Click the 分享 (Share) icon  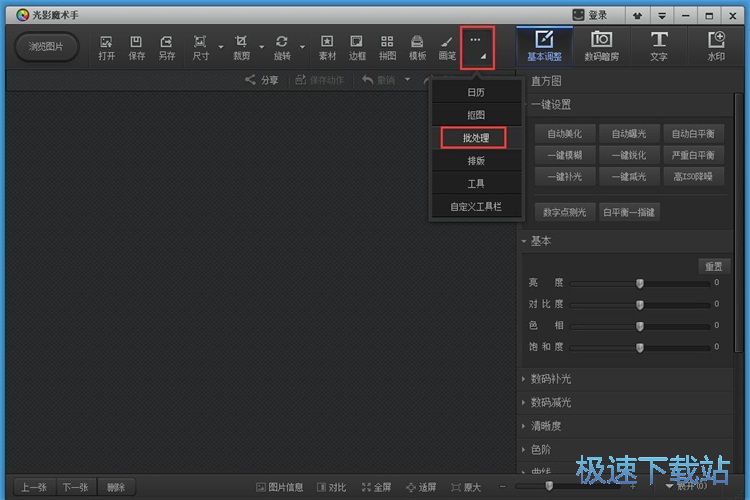pyautogui.click(x=250, y=80)
